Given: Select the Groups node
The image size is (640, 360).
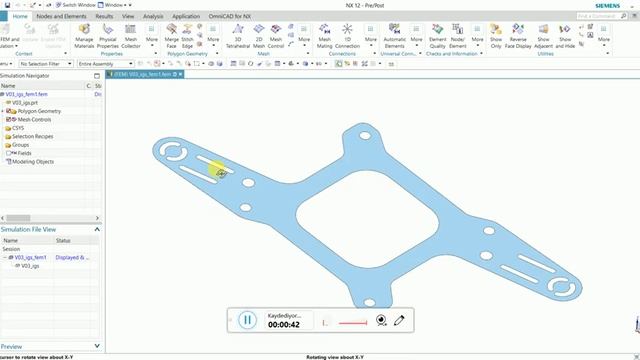Looking at the screenshot, I should coord(20,145).
